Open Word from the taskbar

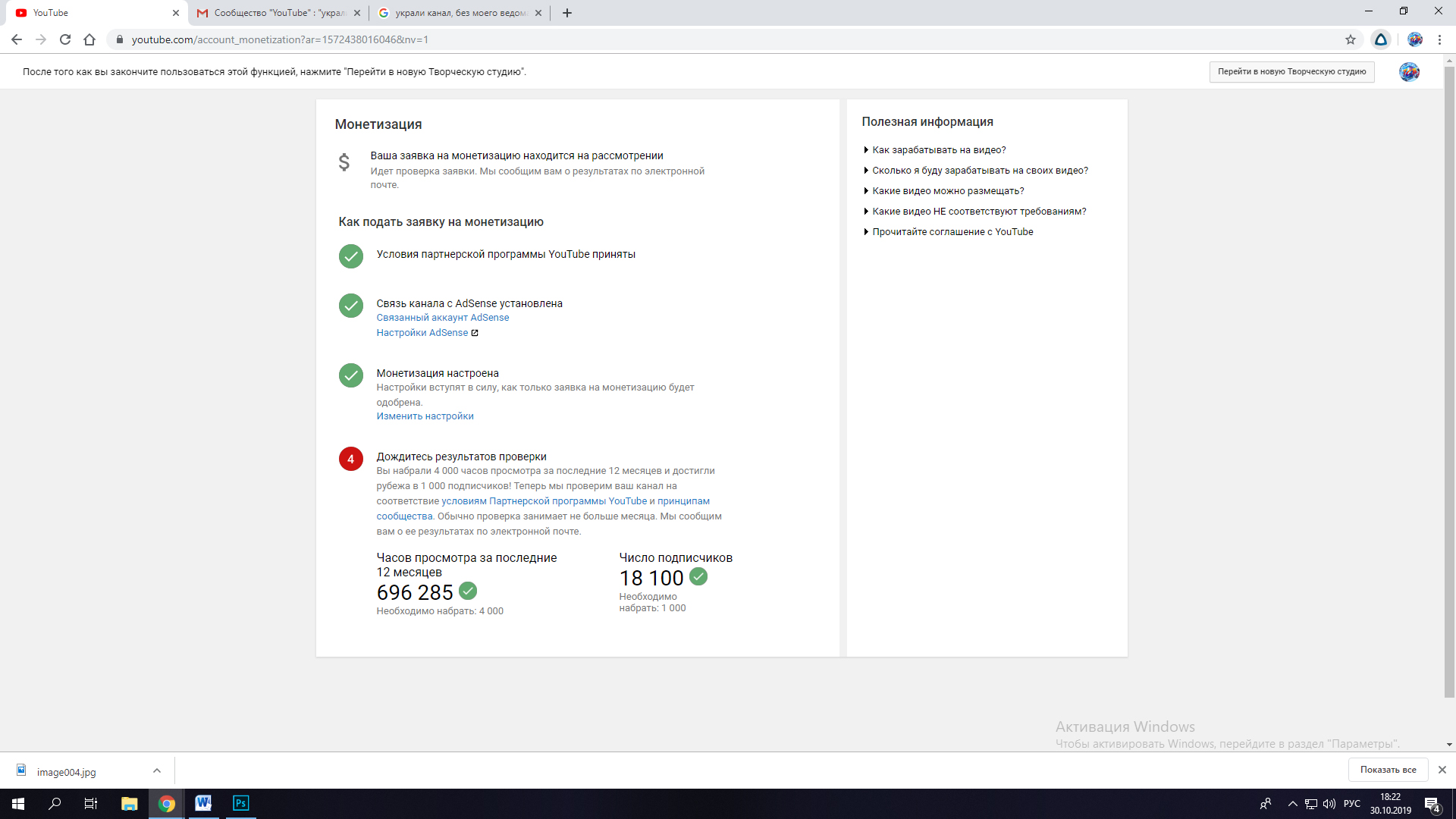point(203,803)
